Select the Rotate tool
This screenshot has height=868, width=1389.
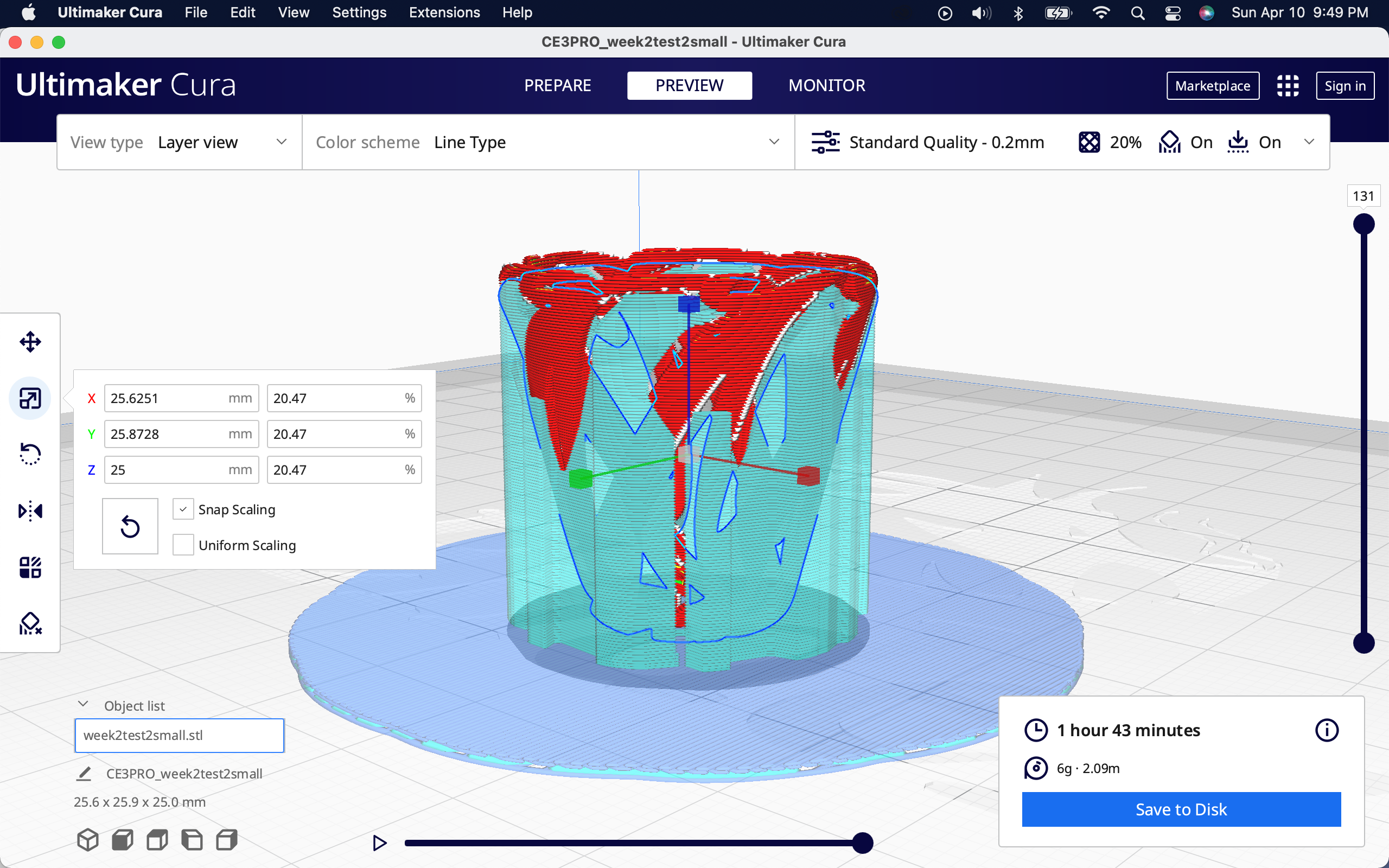30,454
